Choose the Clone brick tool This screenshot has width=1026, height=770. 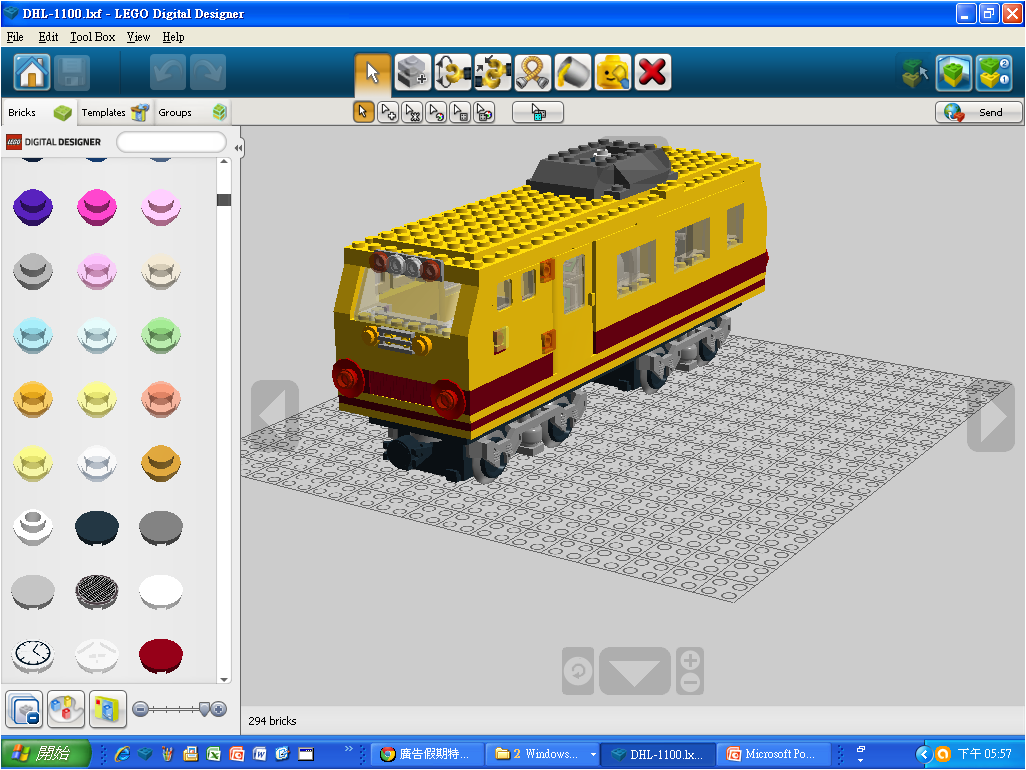[413, 73]
